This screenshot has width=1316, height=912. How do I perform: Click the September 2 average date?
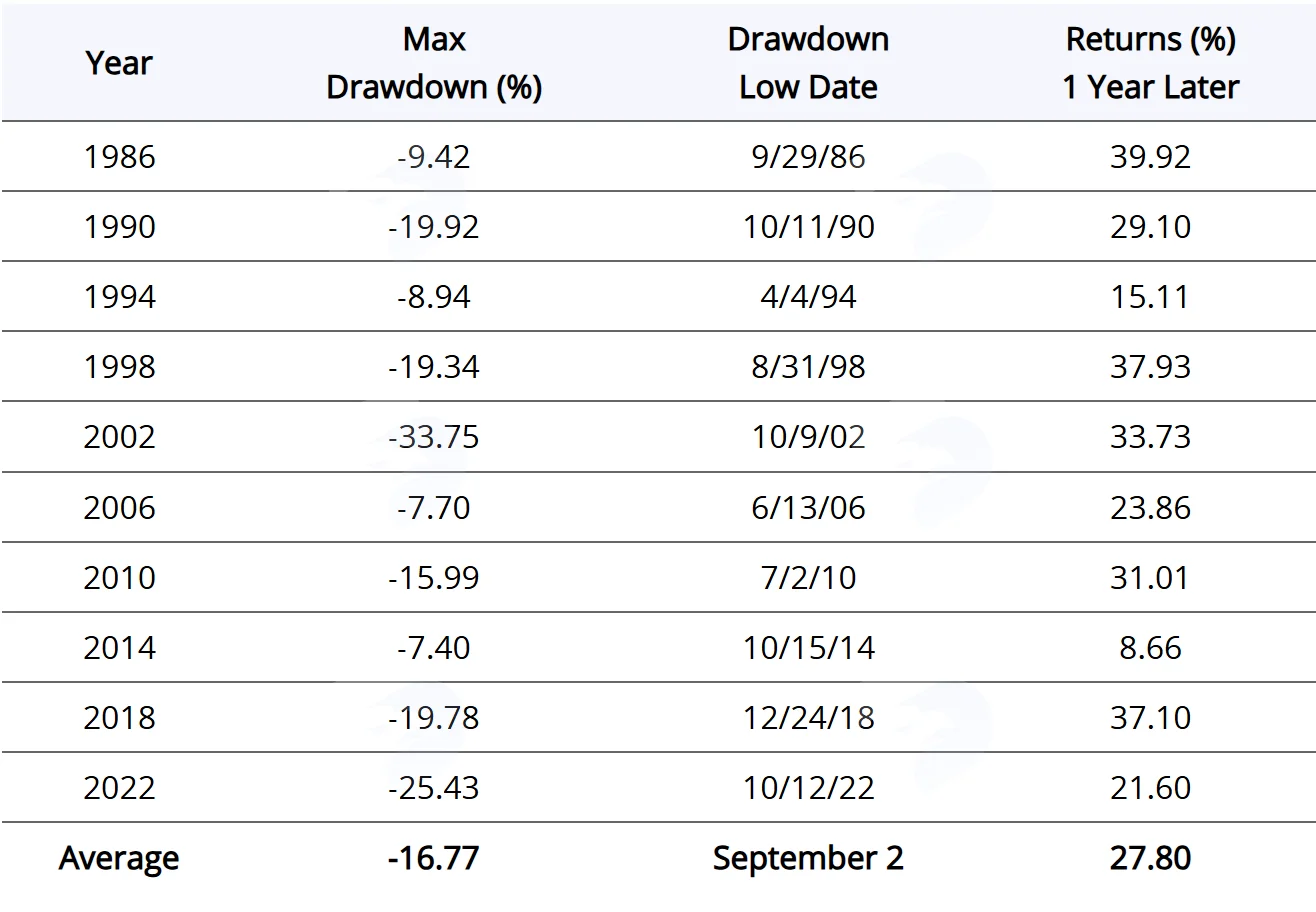pos(808,858)
